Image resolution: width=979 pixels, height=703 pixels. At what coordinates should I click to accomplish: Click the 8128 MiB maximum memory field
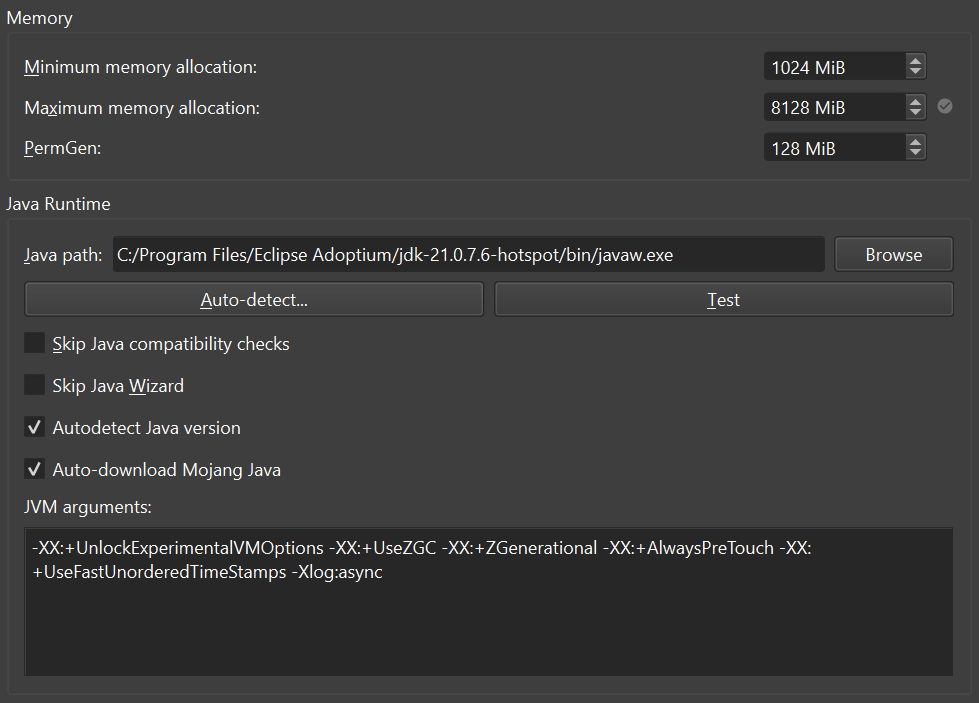tap(835, 107)
